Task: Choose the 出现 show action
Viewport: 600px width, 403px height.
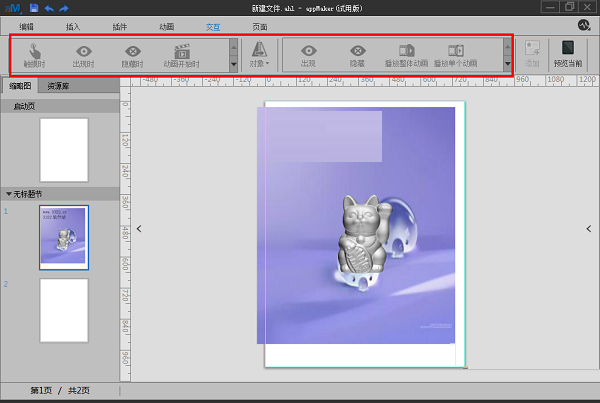Action: point(310,52)
